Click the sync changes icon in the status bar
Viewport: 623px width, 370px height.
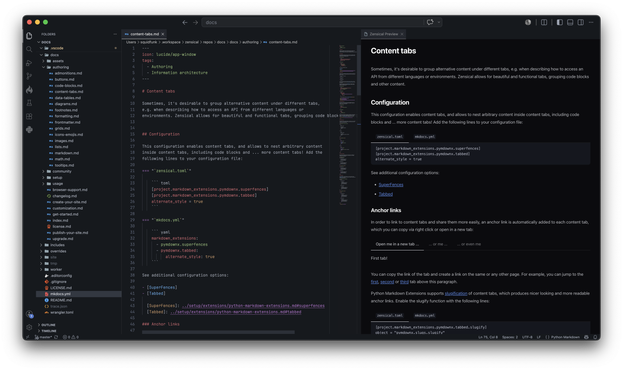point(56,337)
